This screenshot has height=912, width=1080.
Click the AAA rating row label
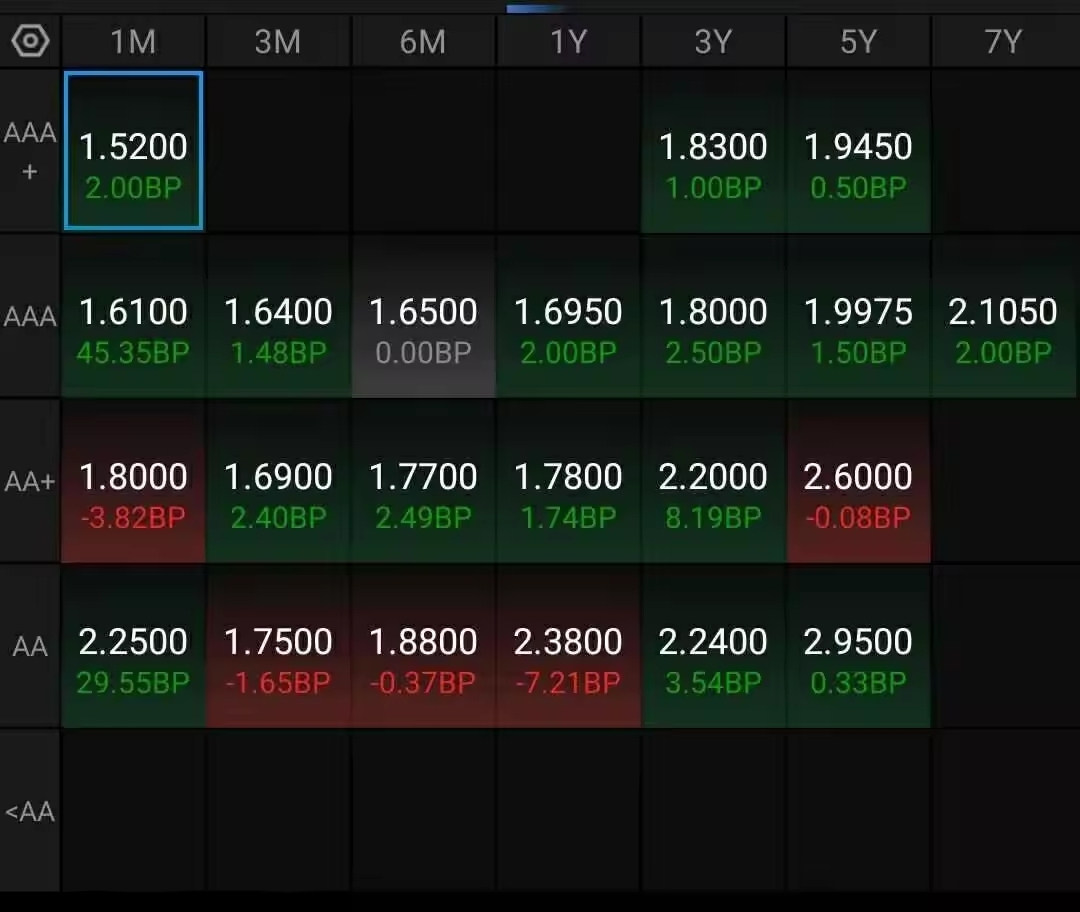(30, 317)
